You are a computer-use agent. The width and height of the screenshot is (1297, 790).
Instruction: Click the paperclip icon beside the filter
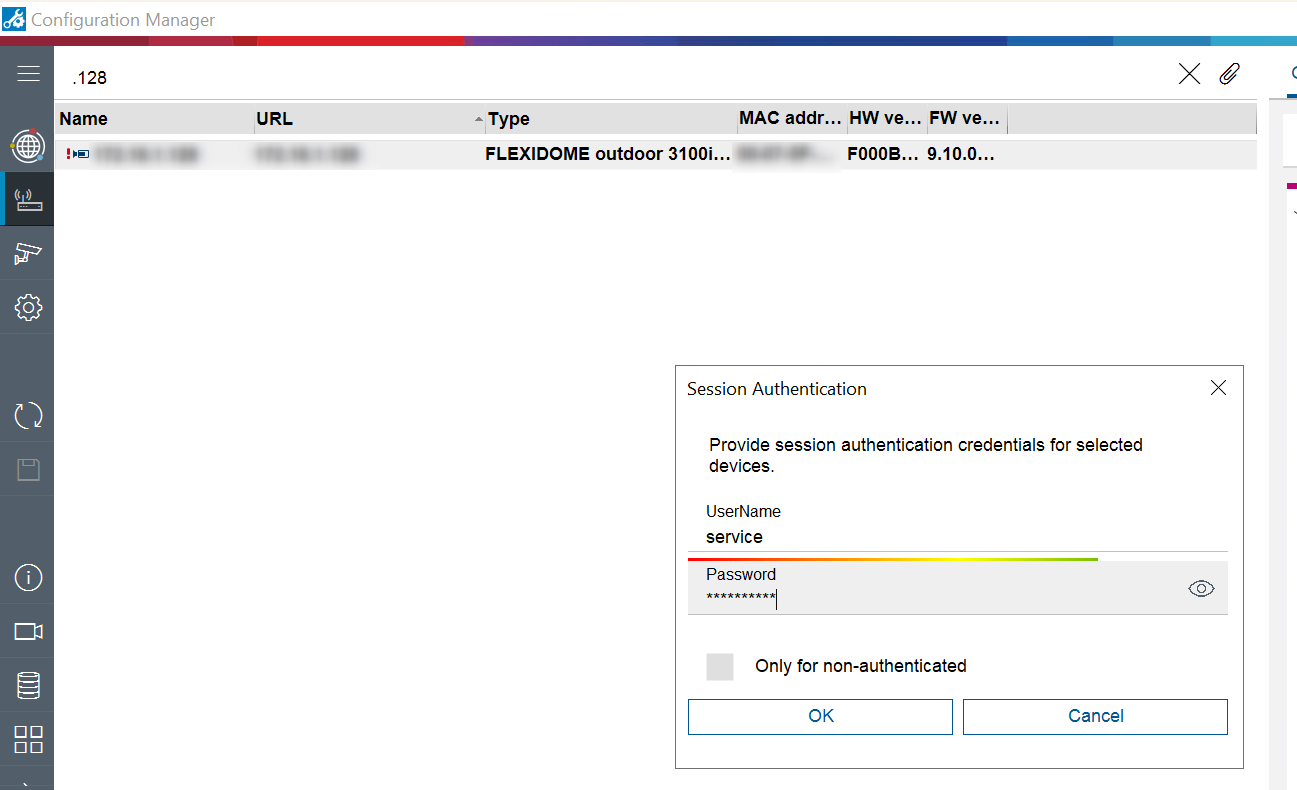click(1229, 74)
